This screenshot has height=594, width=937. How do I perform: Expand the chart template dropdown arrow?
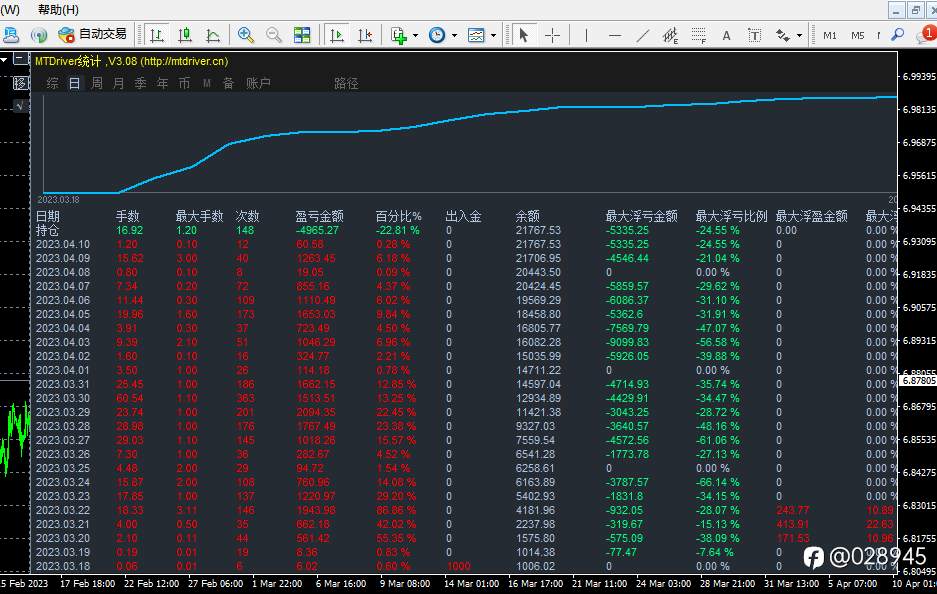click(x=494, y=35)
